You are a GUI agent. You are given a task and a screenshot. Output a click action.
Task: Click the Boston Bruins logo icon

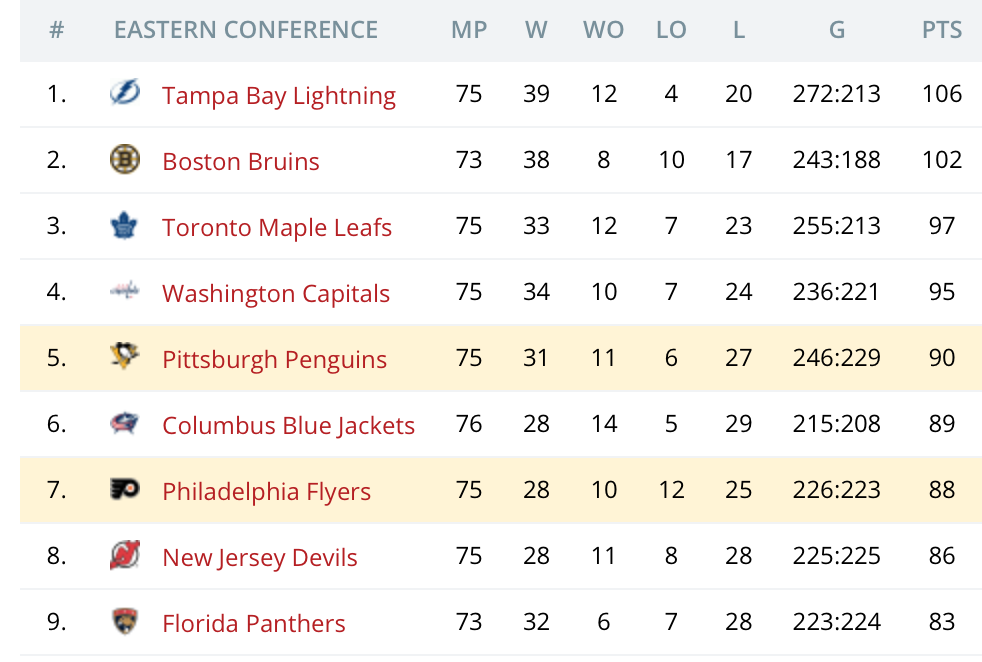coord(125,160)
